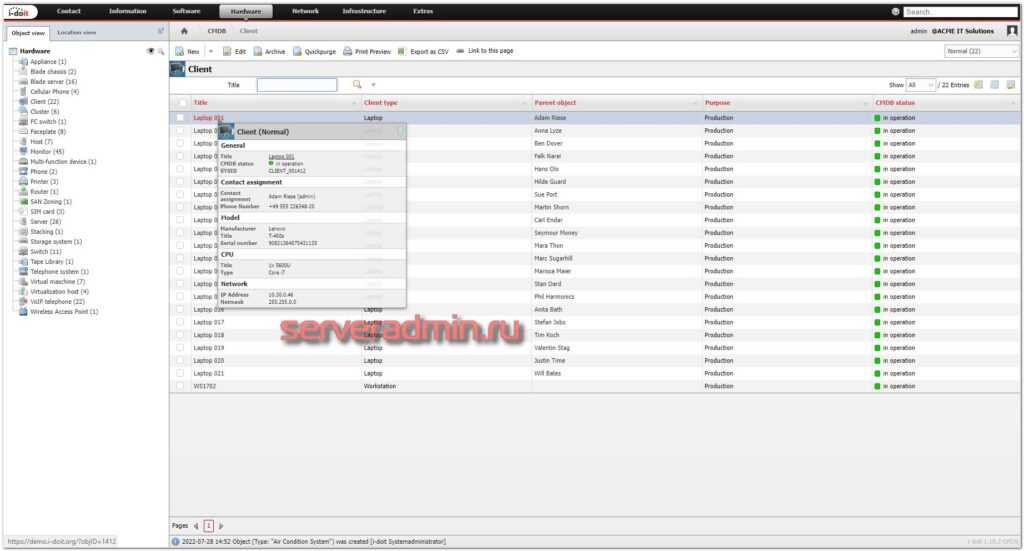Screen dimensions: 1024x551
Task: Click the Title filter input field
Action: click(297, 85)
